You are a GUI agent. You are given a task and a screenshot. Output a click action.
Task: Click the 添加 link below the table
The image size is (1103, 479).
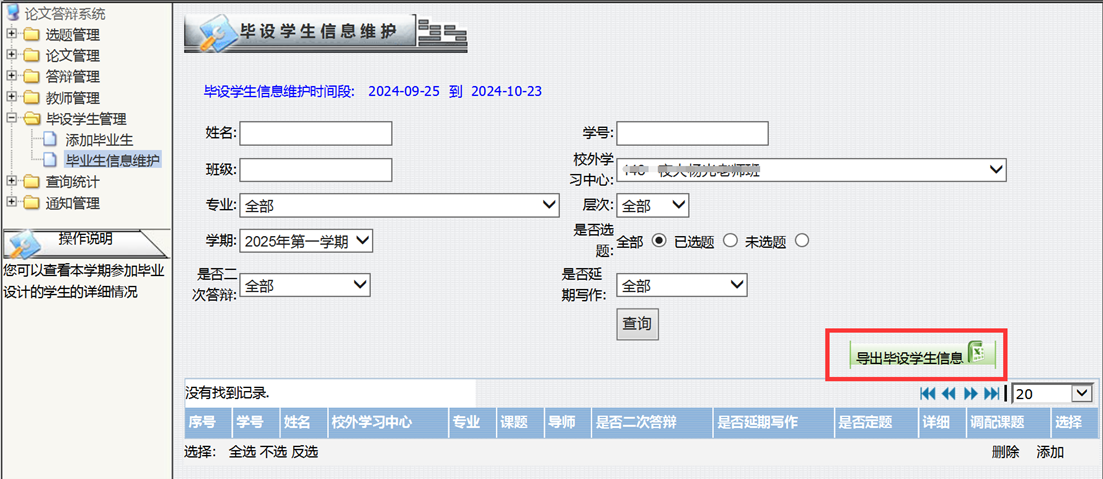click(1050, 452)
